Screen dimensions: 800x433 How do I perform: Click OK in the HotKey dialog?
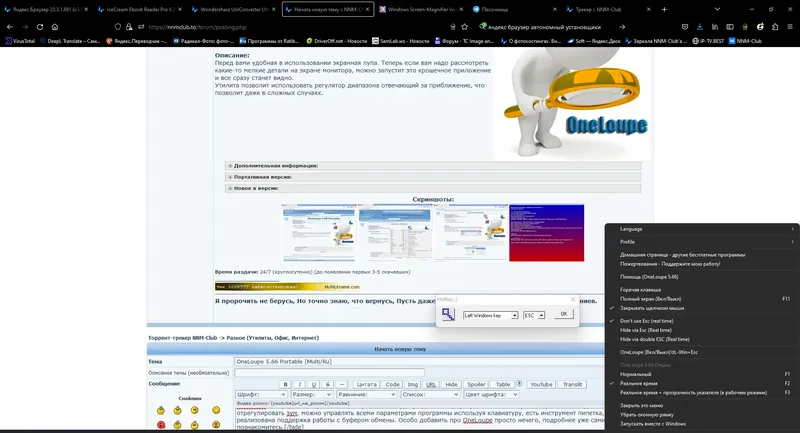[563, 314]
